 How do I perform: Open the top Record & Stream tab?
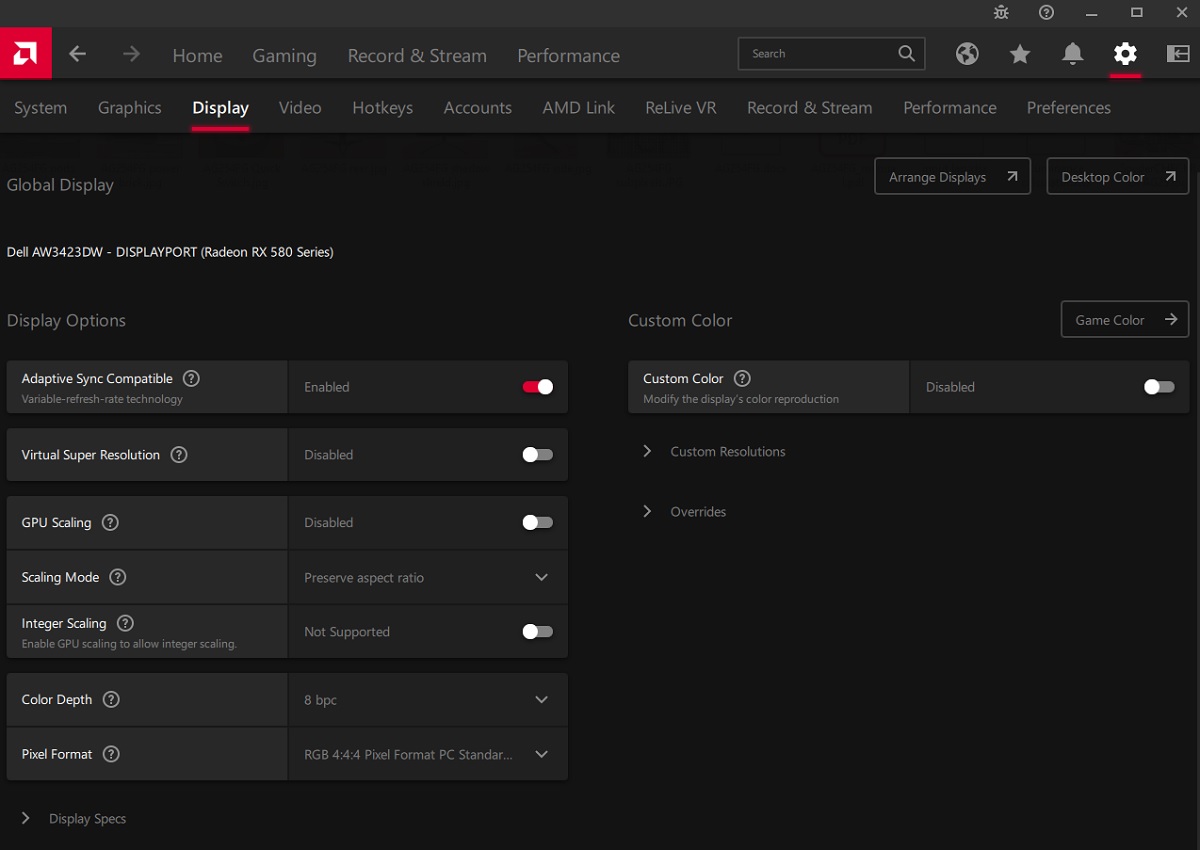417,56
